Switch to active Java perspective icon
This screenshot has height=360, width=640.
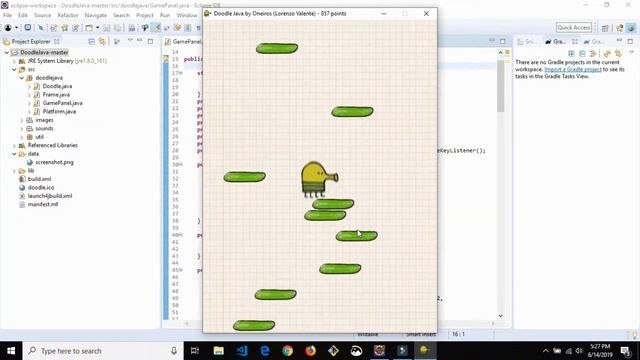click(631, 28)
